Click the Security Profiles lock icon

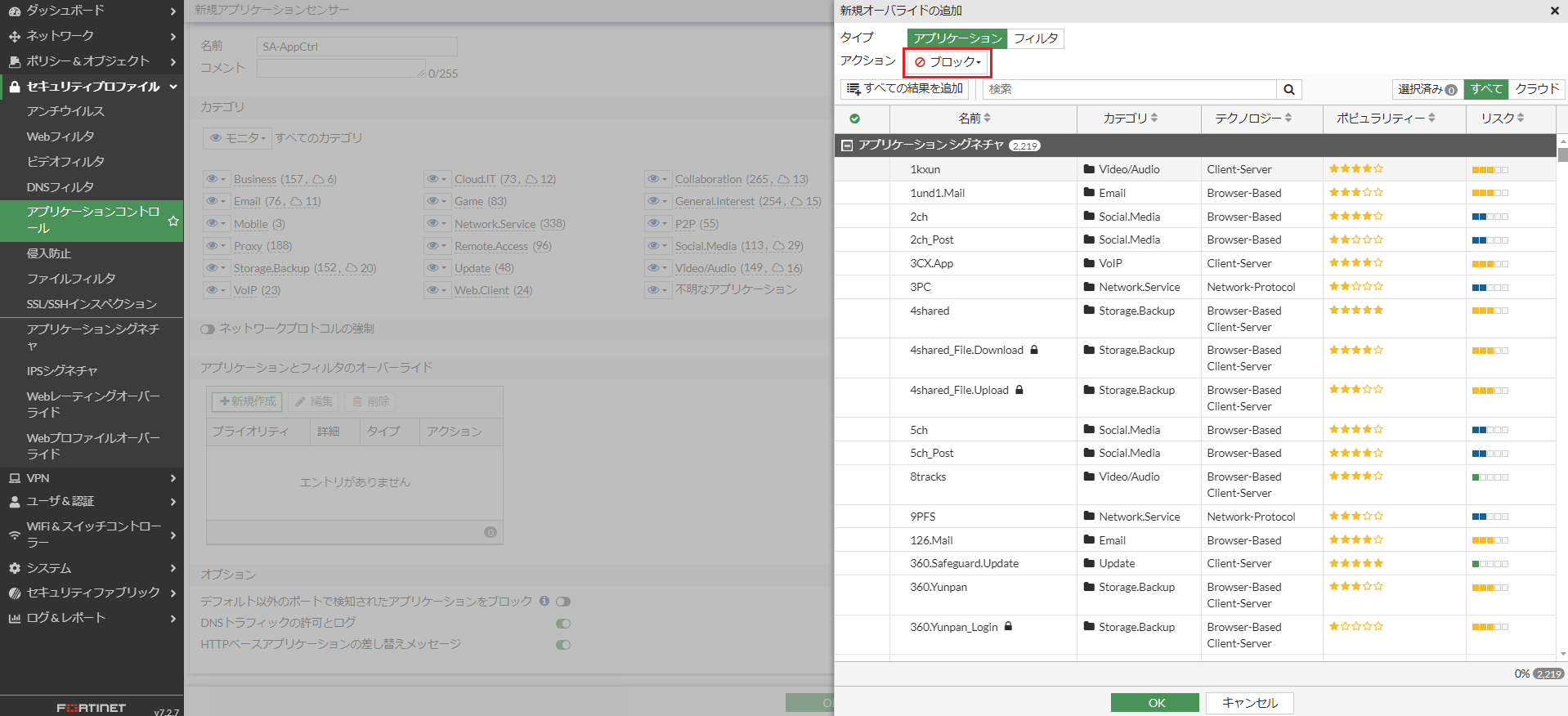(x=14, y=86)
